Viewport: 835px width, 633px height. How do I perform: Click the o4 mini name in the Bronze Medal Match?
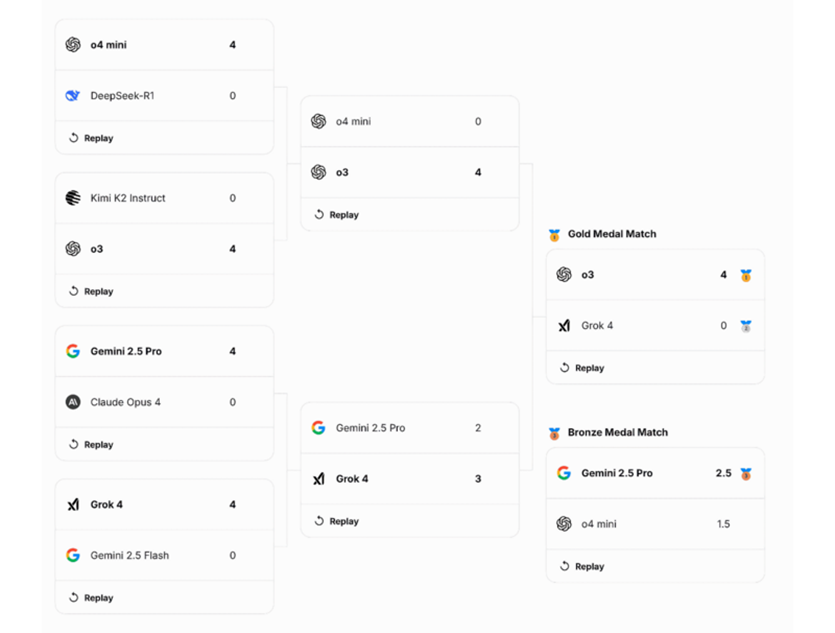click(x=599, y=524)
